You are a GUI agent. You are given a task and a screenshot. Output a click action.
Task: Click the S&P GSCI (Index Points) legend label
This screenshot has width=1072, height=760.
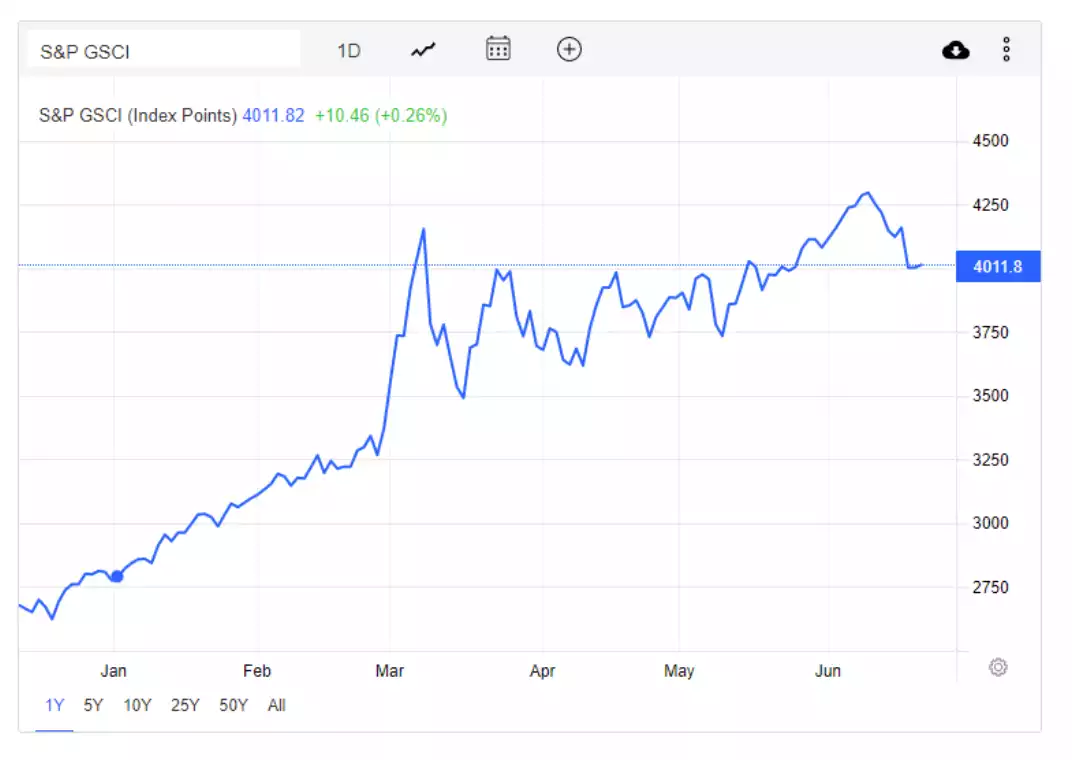coord(137,116)
